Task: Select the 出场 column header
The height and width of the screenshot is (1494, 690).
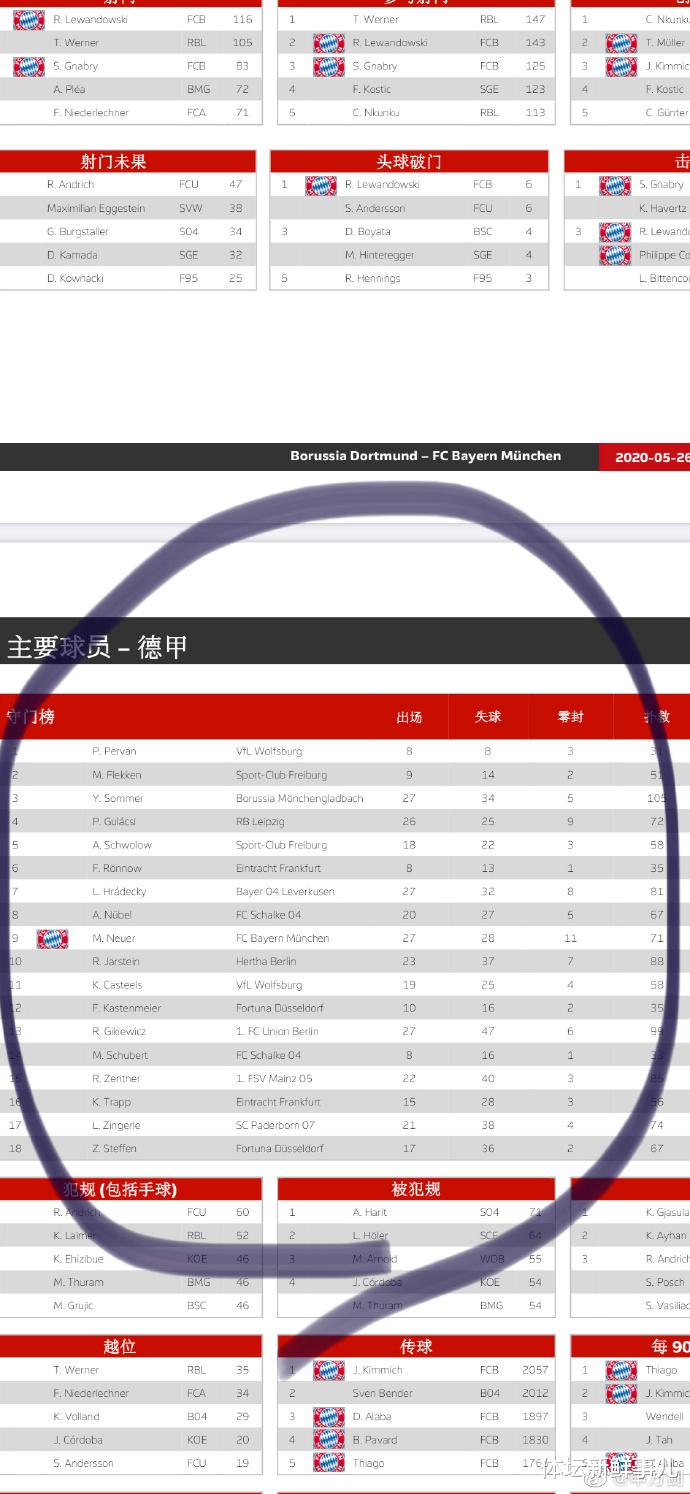Action: pyautogui.click(x=409, y=717)
